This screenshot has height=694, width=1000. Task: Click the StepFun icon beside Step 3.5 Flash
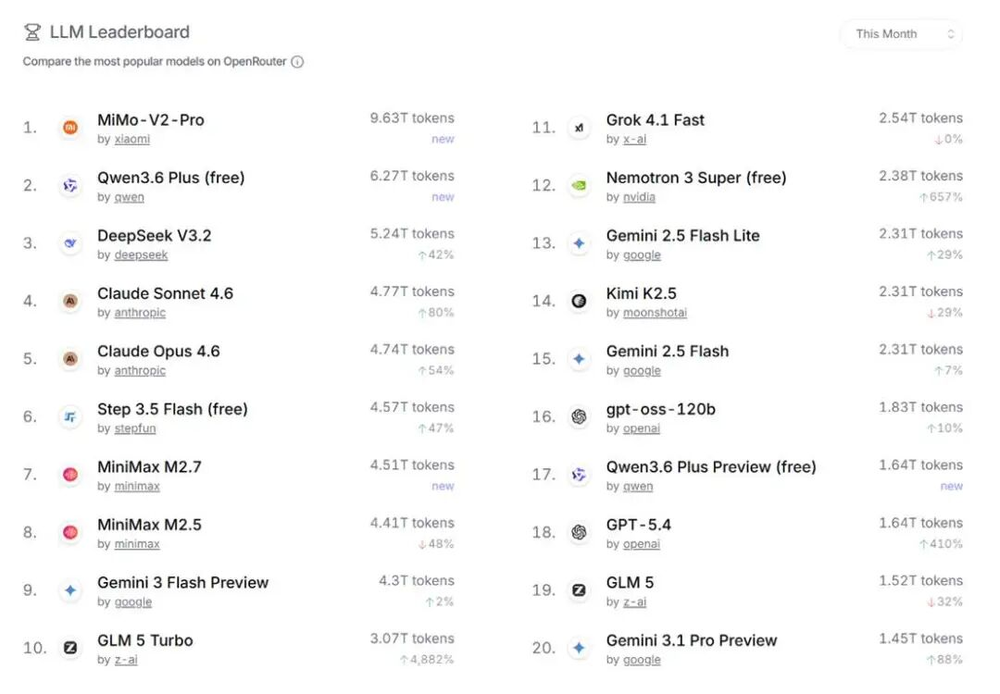point(70,417)
